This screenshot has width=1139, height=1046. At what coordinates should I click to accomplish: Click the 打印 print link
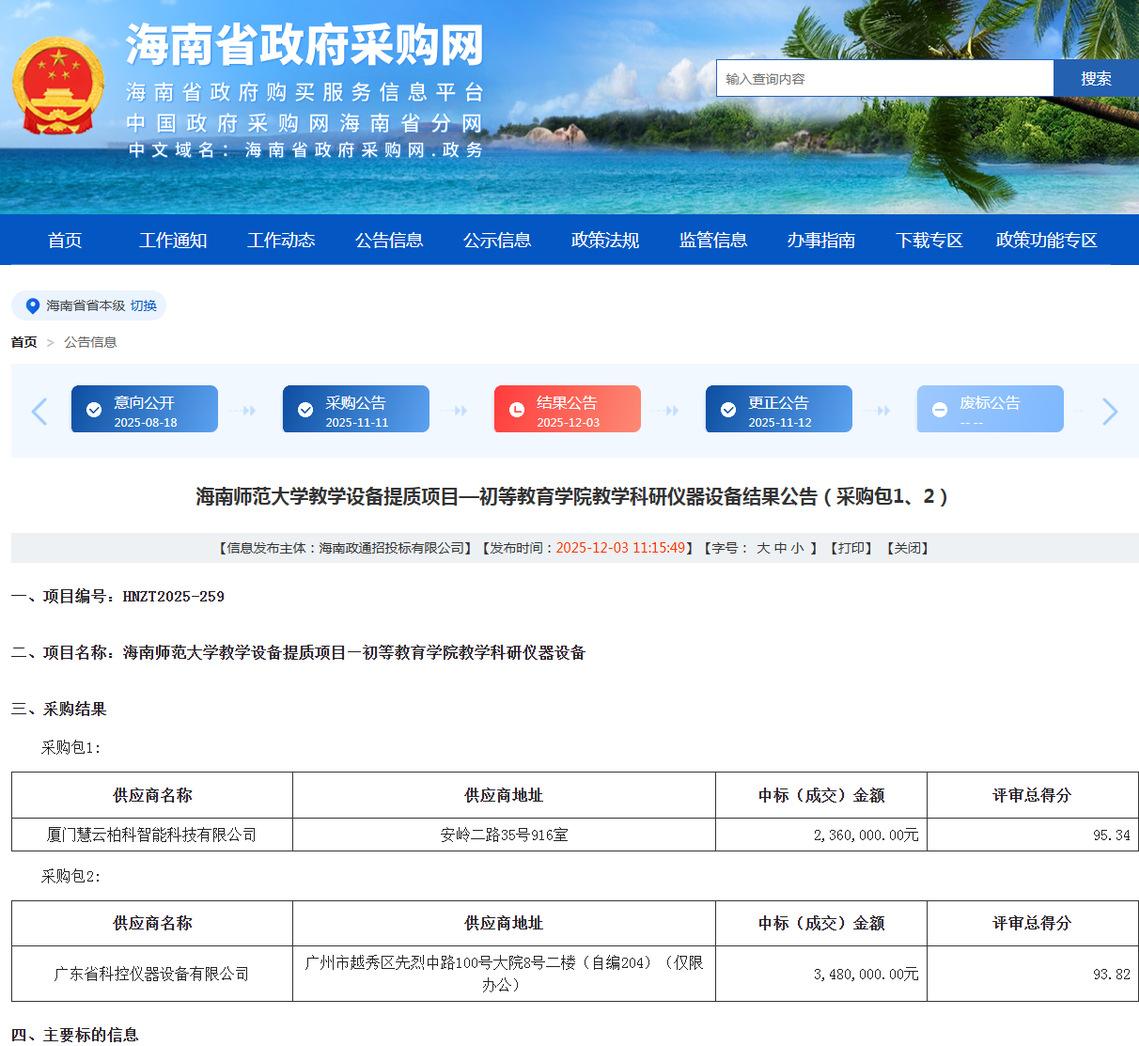point(851,548)
